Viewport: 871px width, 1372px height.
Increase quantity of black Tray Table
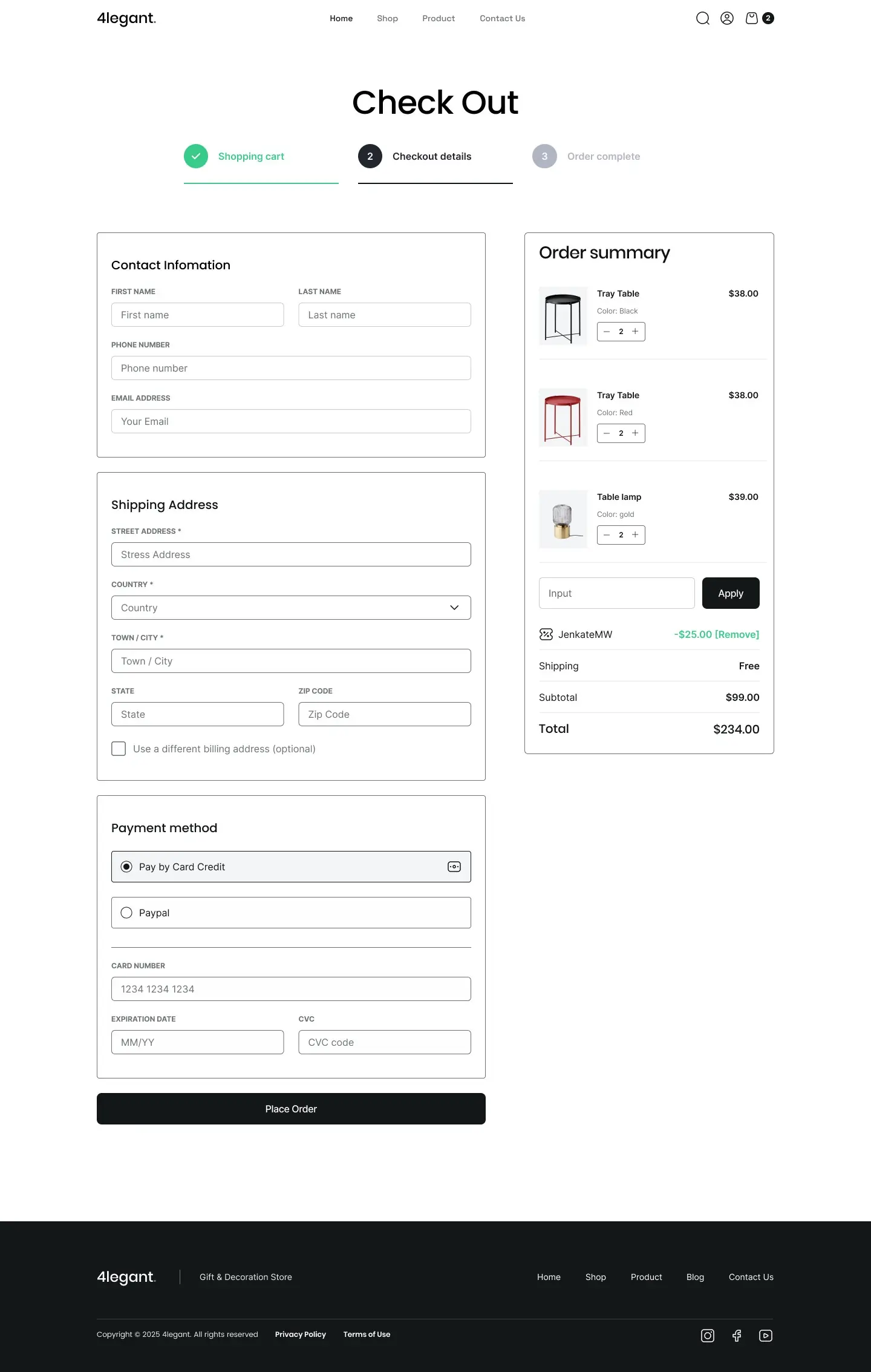pyautogui.click(x=635, y=332)
